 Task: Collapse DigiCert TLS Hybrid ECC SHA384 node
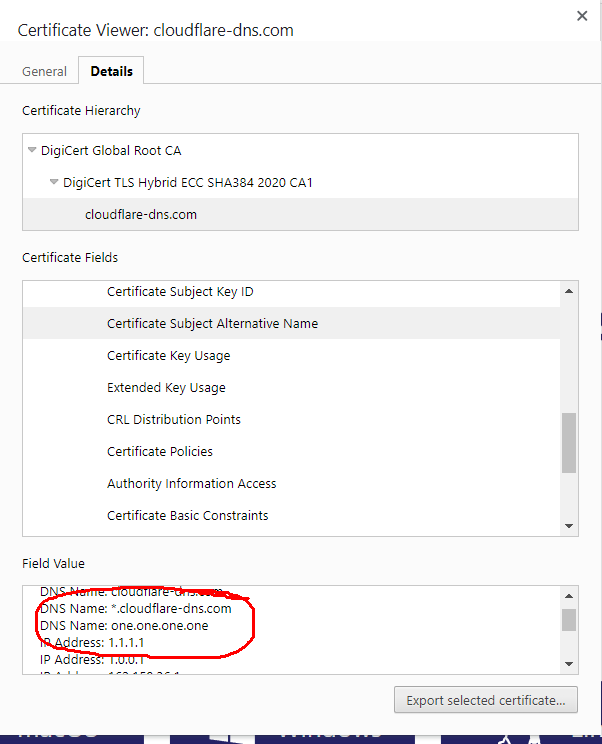click(x=54, y=182)
